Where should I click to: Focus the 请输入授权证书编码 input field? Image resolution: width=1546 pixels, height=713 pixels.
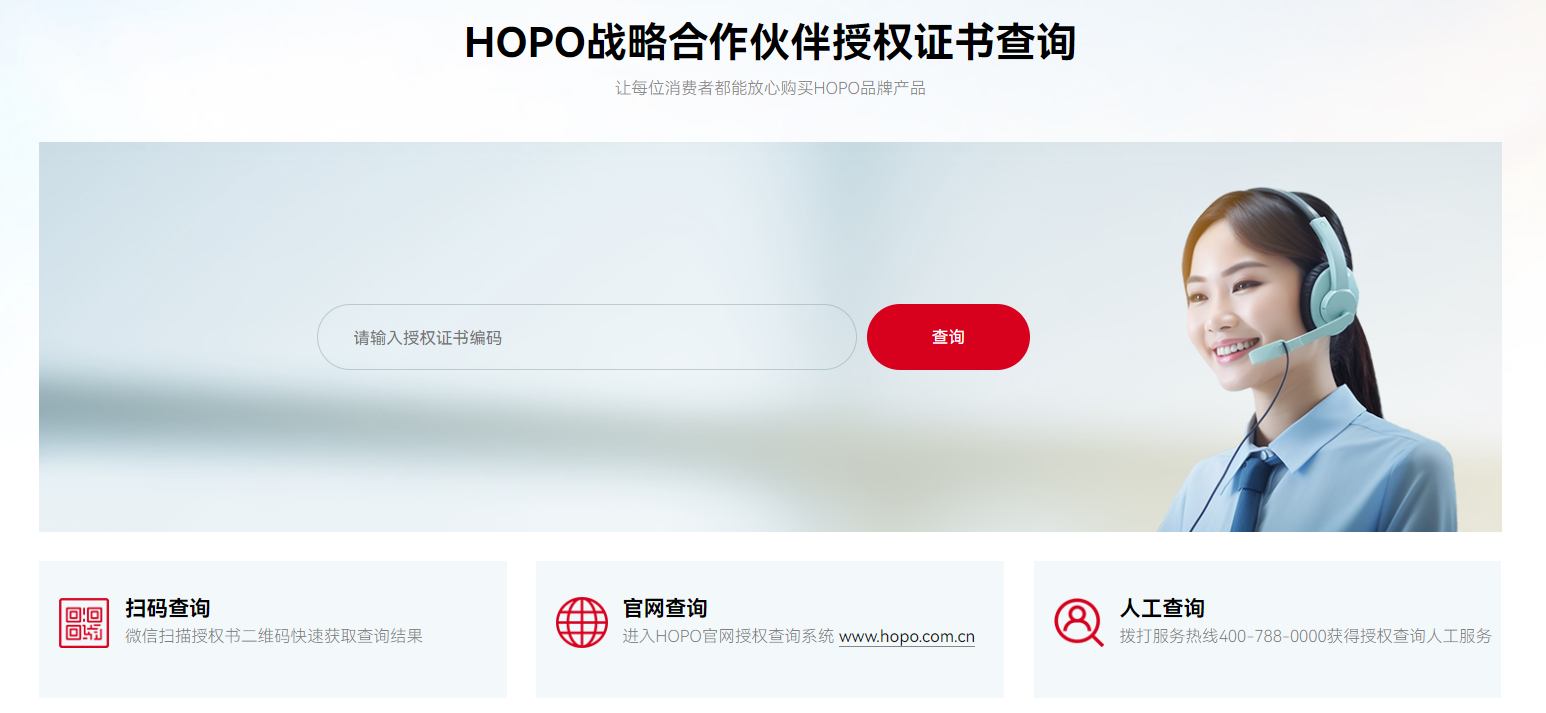(x=587, y=337)
